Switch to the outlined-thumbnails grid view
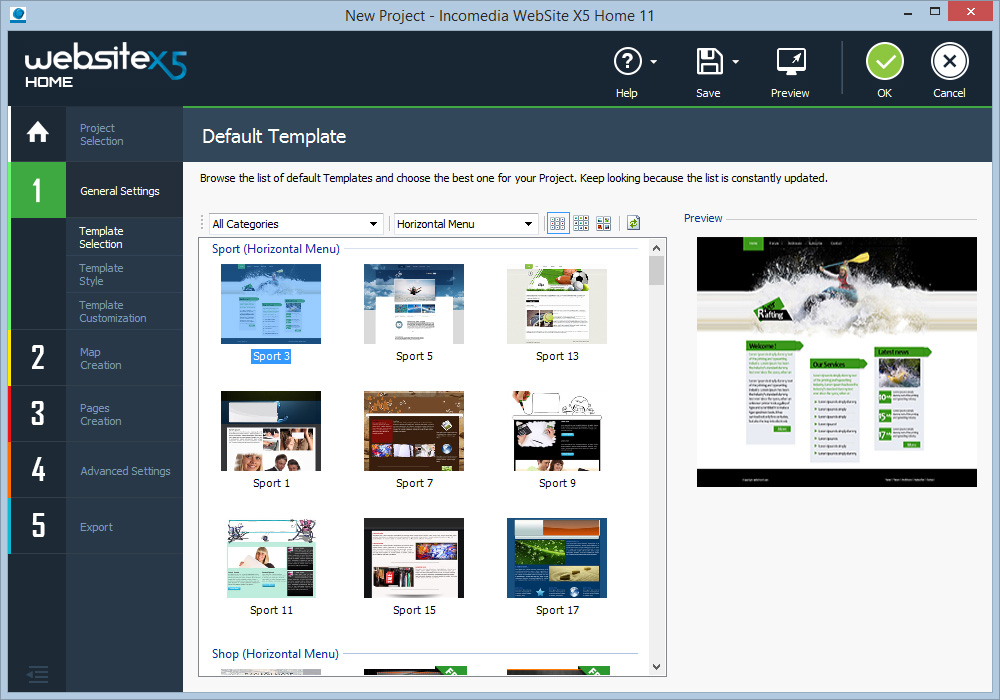The image size is (1000, 700). pyautogui.click(x=558, y=223)
